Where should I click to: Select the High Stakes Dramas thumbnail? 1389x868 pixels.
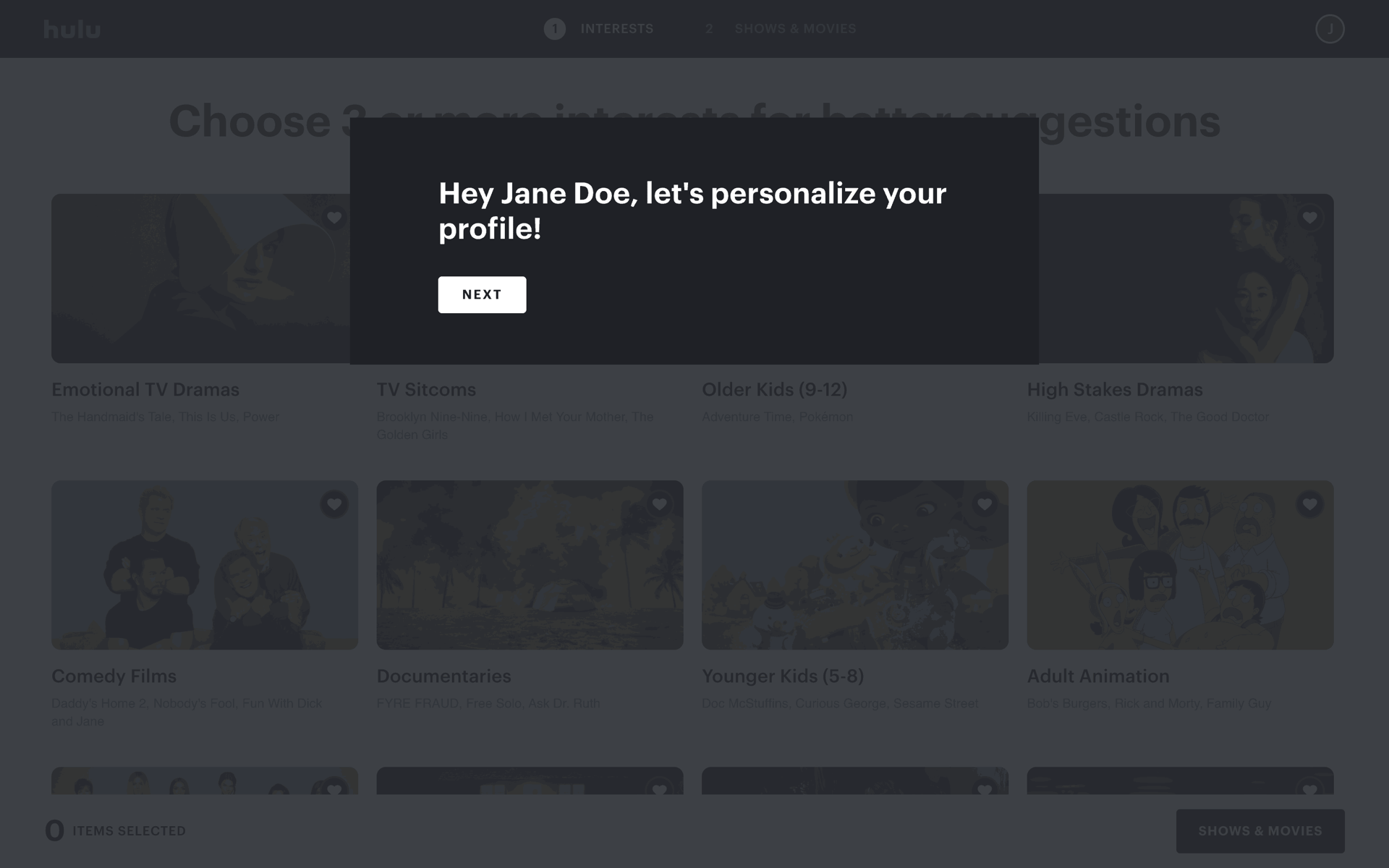pyautogui.click(x=1186, y=278)
